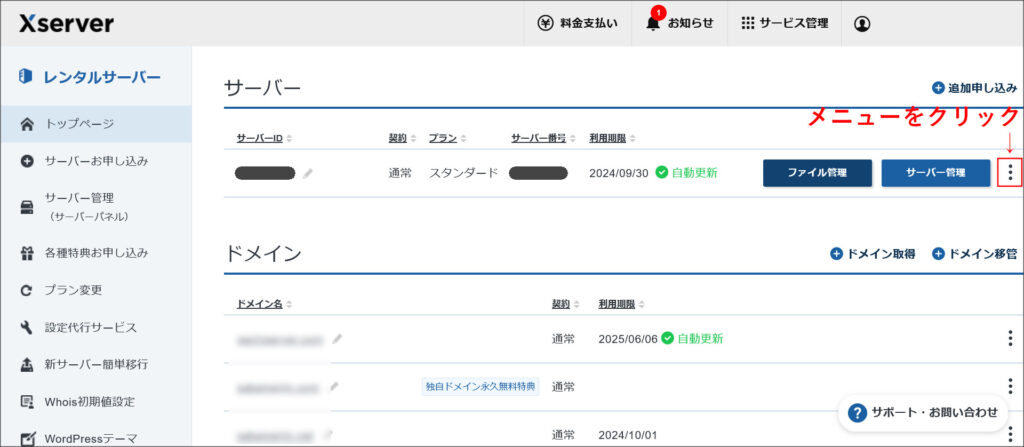Click the gift icon beside 各種特典お申し込み
Screen dimensions: 1024x447
point(27,254)
